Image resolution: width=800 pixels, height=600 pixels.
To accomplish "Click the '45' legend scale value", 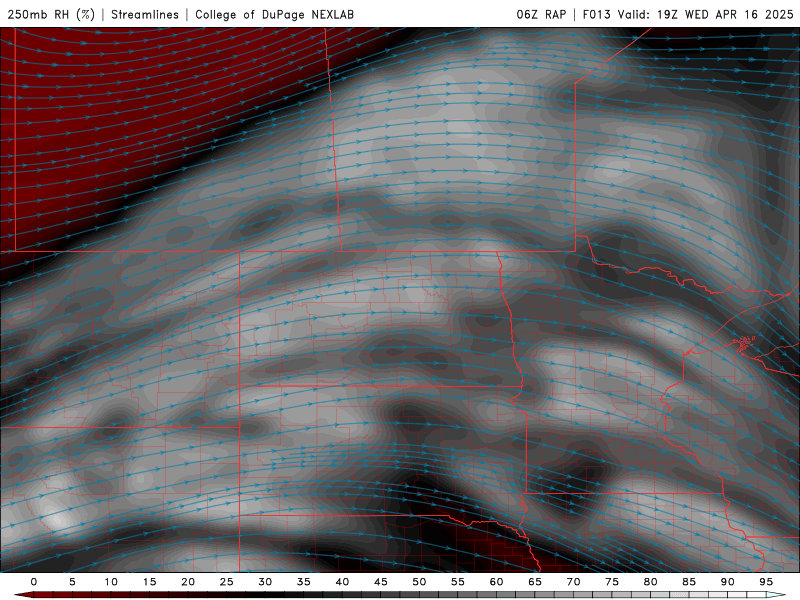I will (381, 582).
